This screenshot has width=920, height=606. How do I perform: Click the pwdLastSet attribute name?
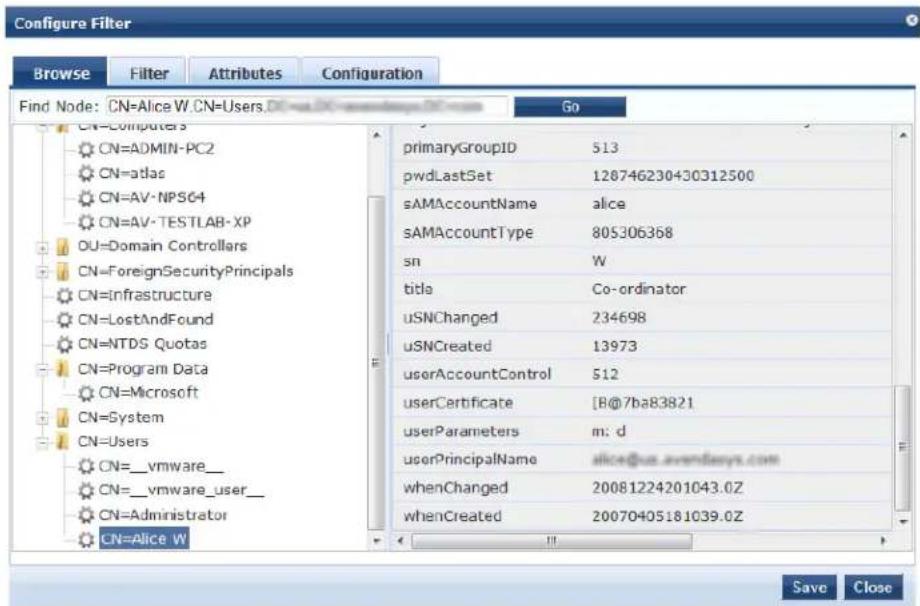point(447,176)
